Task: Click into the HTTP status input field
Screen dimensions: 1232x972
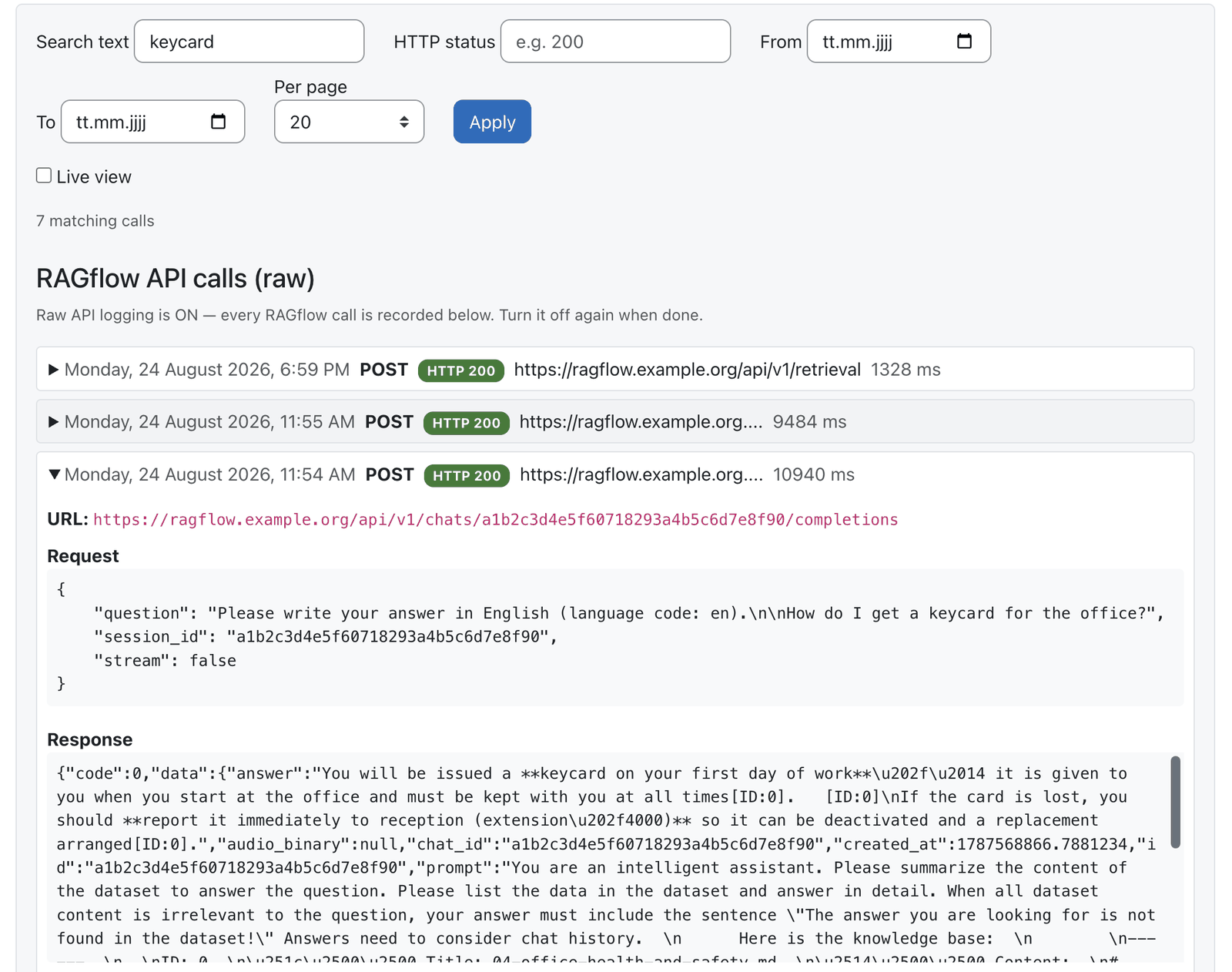Action: pos(615,42)
